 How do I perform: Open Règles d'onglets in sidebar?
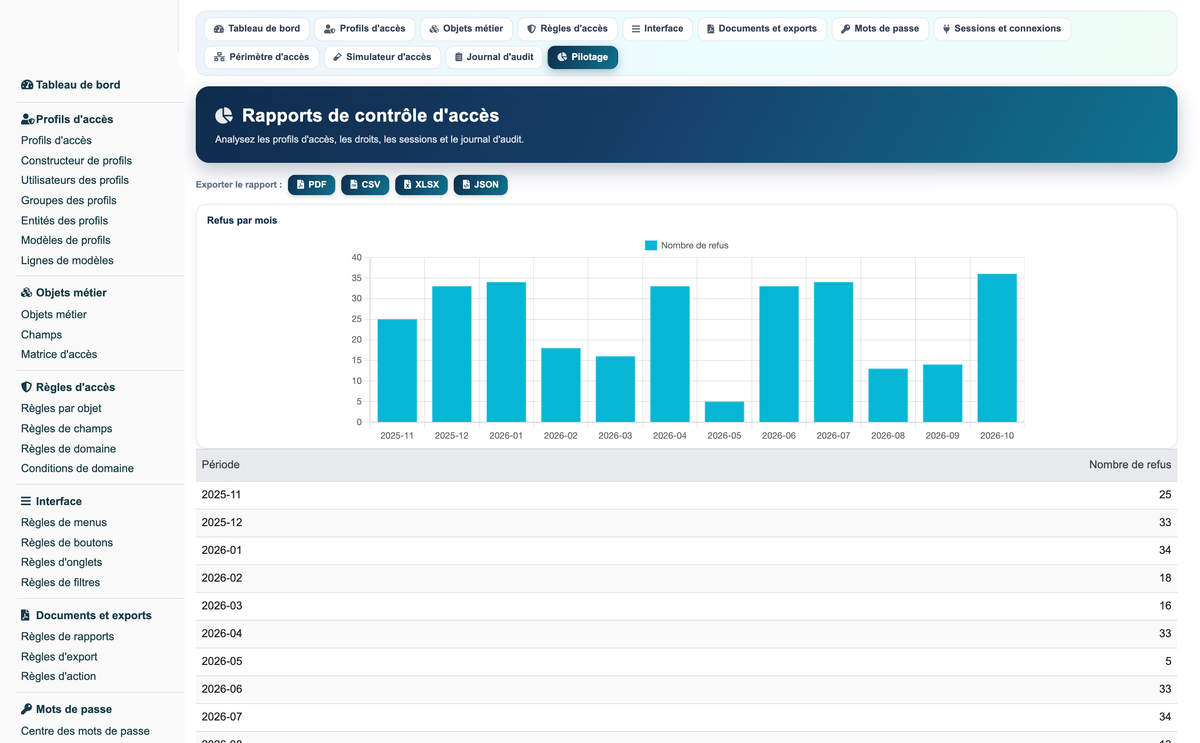(61, 563)
